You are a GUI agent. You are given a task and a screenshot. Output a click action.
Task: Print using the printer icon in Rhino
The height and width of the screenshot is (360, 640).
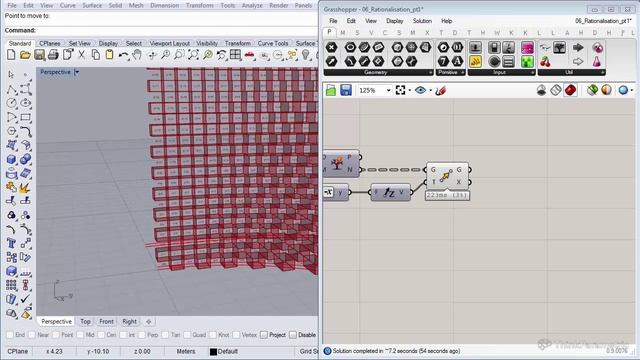53,55
